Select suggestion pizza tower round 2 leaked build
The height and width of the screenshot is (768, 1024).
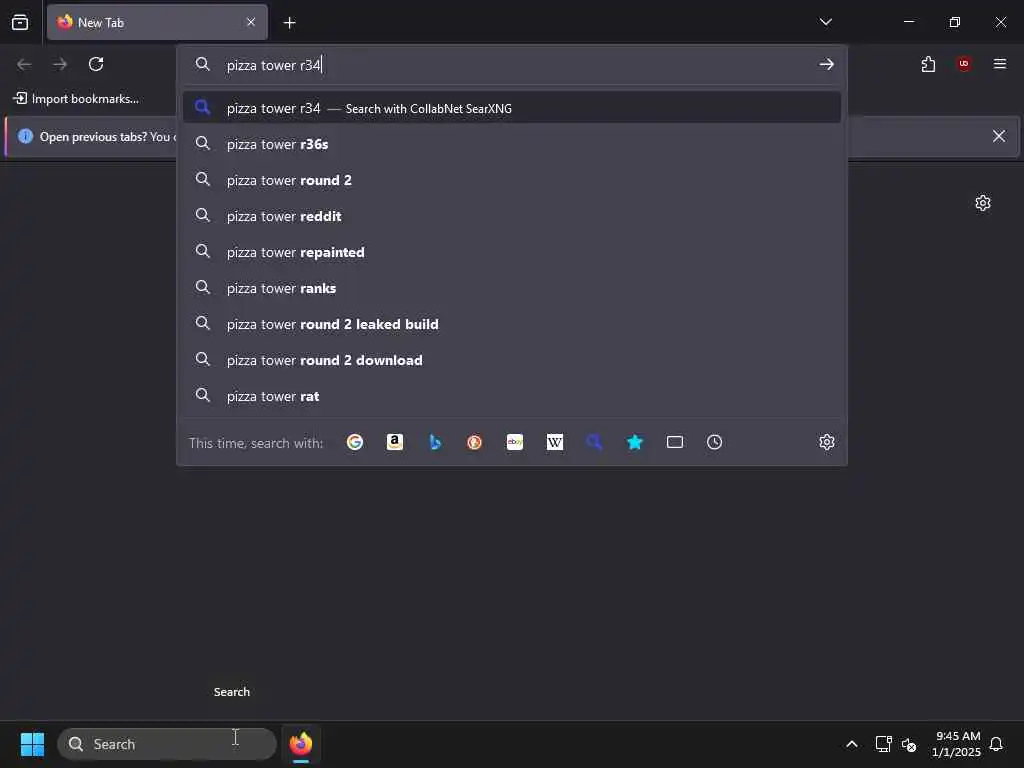[x=512, y=324]
